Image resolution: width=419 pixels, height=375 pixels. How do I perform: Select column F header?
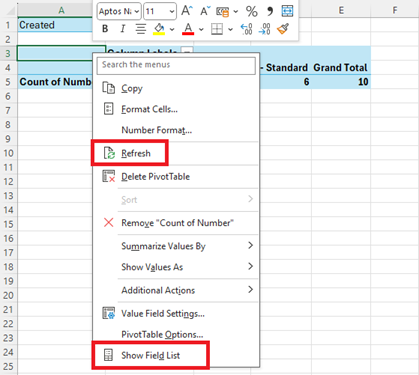[394, 10]
